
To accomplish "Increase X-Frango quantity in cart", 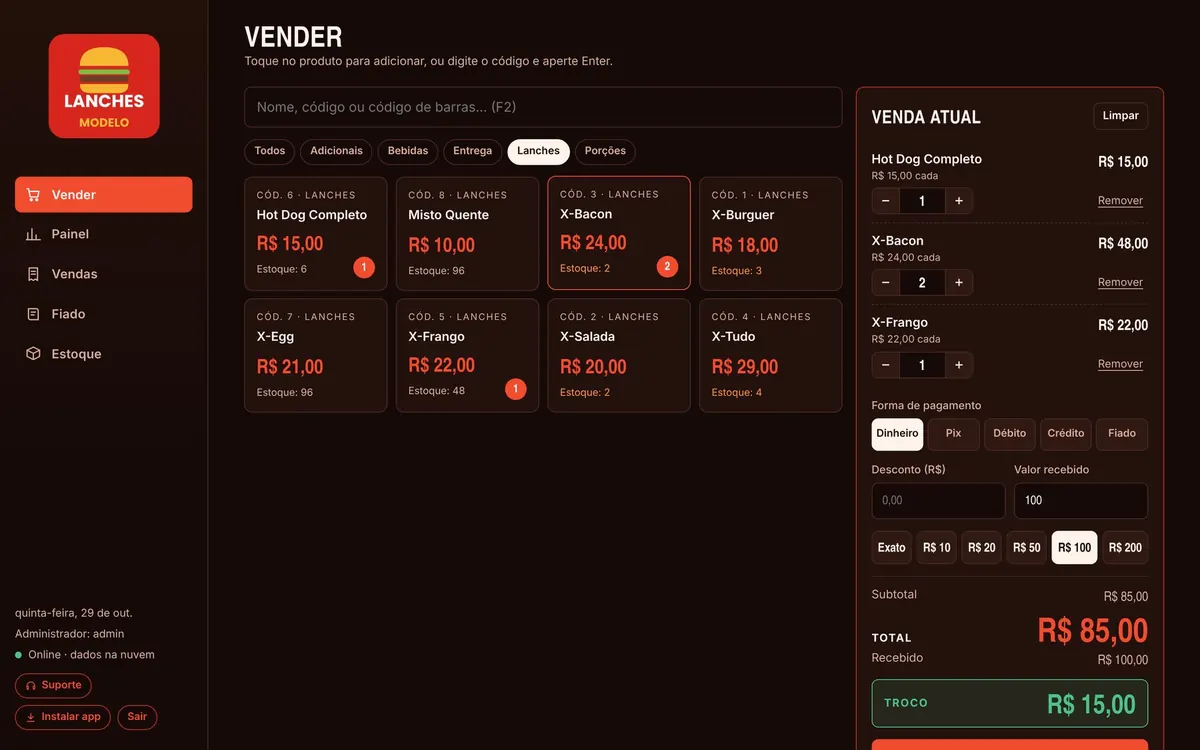I will [x=959, y=365].
